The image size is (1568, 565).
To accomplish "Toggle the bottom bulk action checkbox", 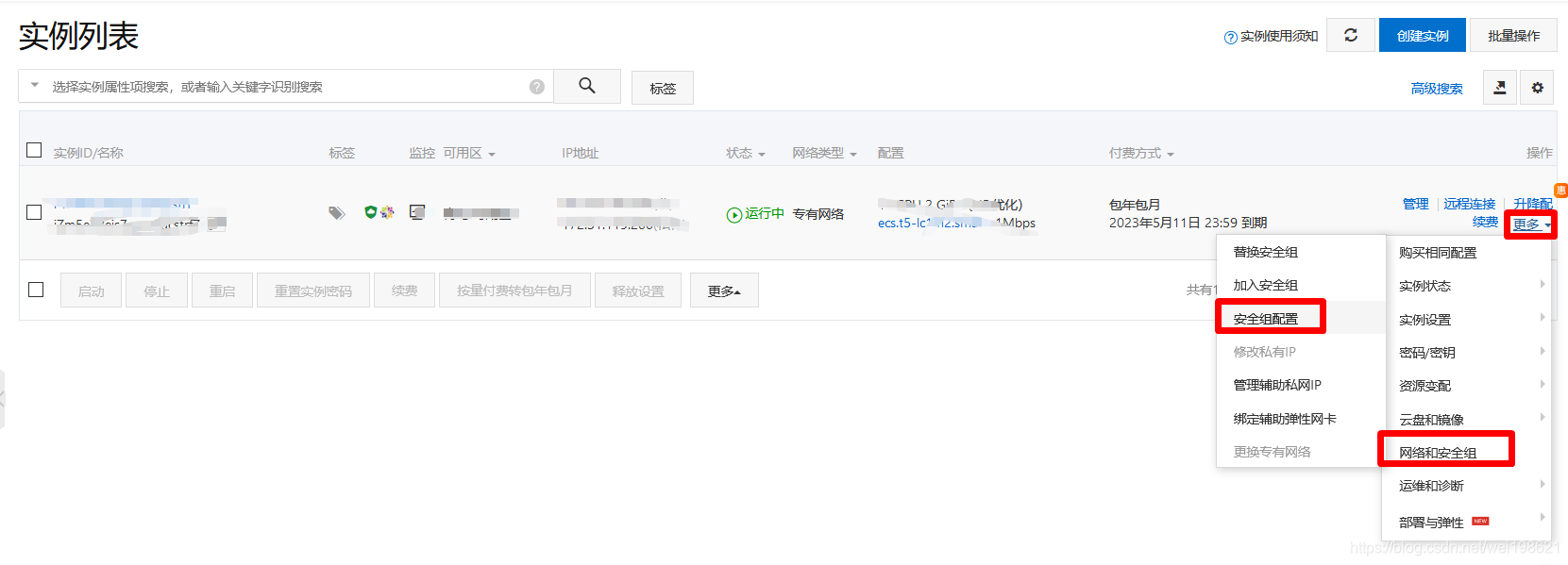I will (x=36, y=290).
